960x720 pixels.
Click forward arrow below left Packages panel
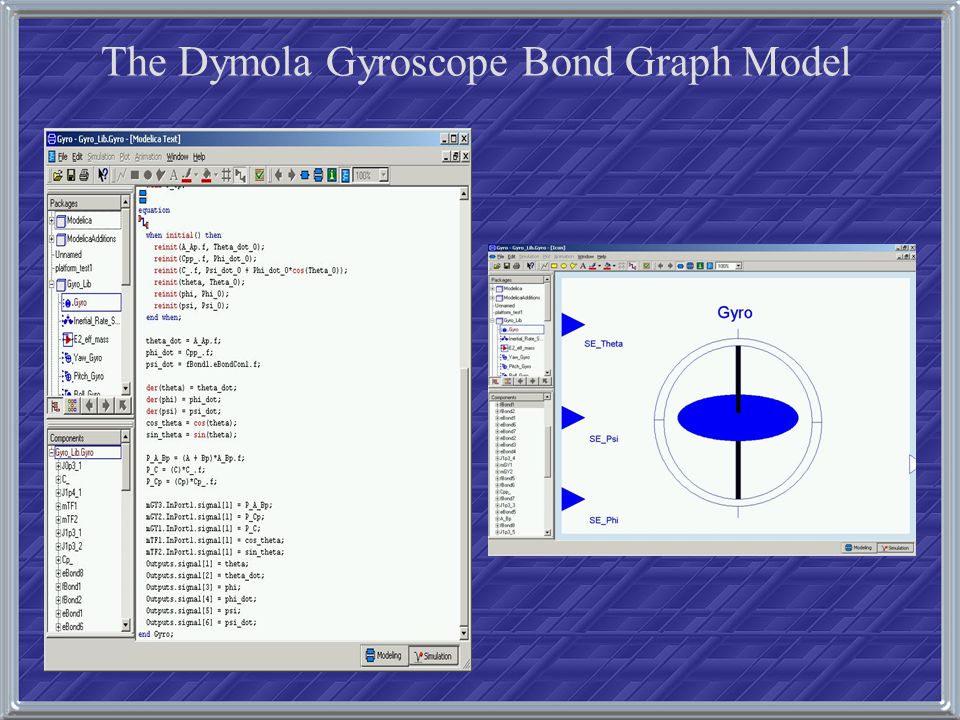click(x=106, y=405)
